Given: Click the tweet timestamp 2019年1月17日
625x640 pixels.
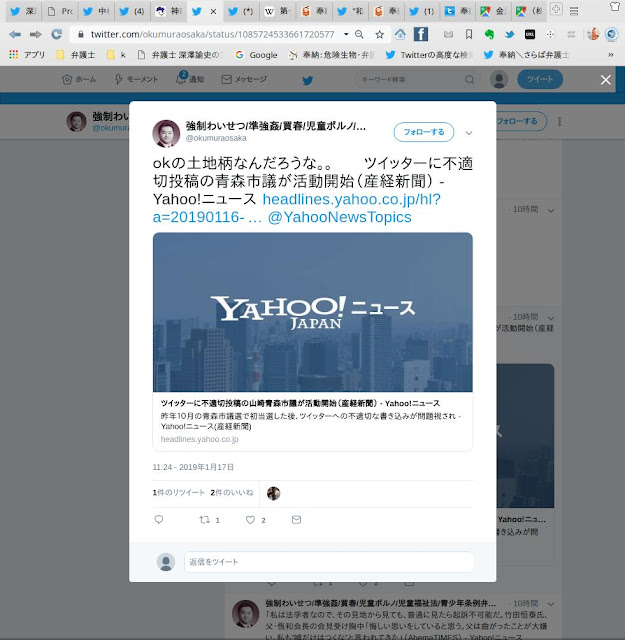Looking at the screenshot, I should (193, 467).
